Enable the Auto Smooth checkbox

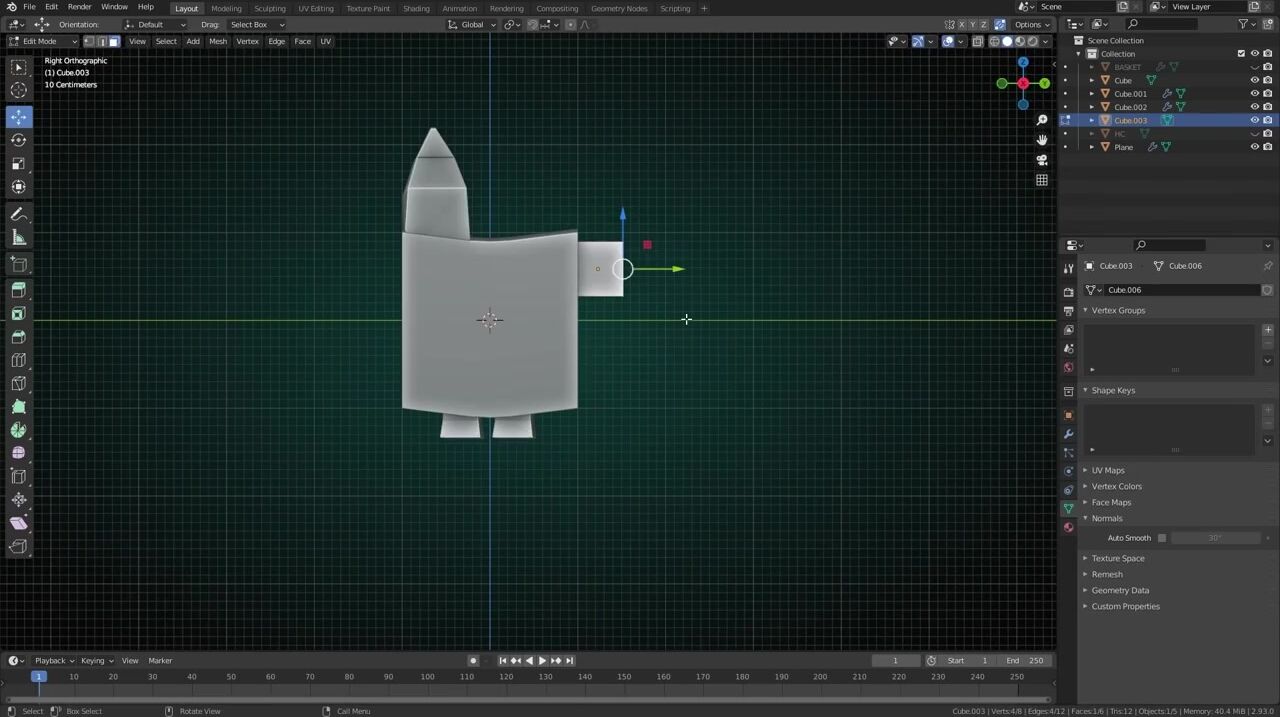[1161, 538]
